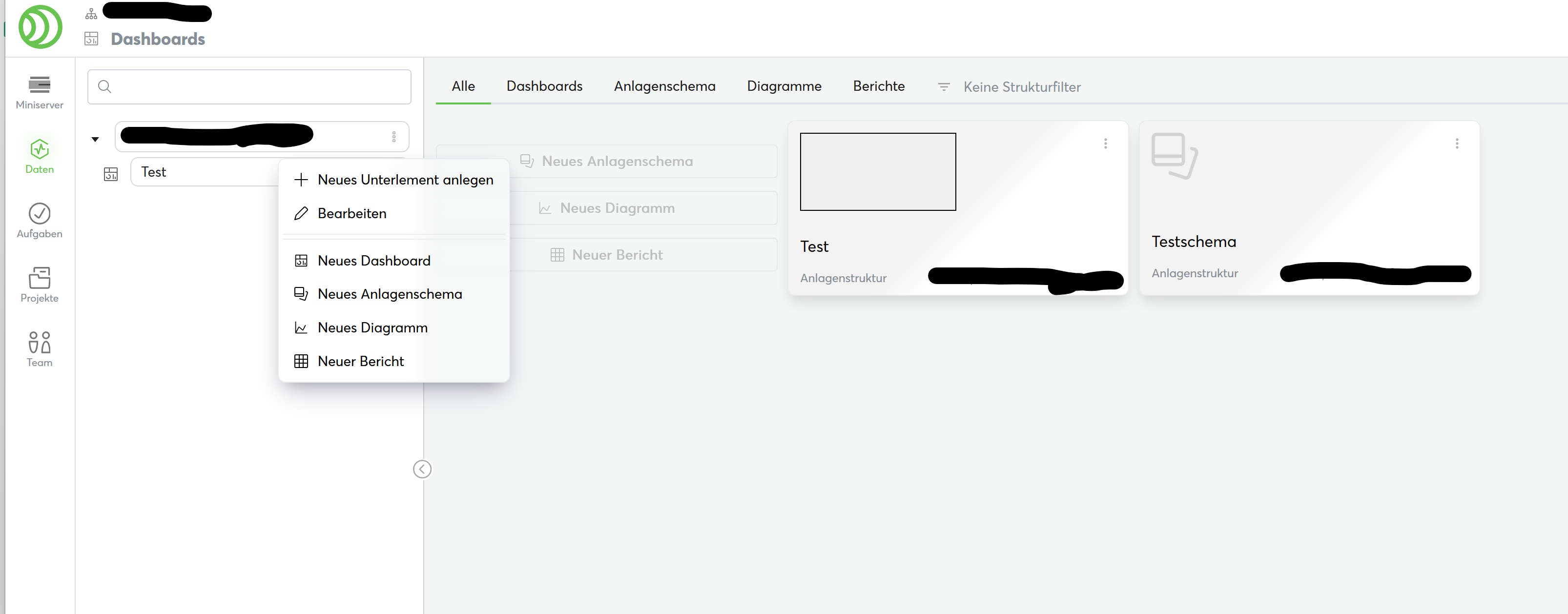Click into the search input field
Image resolution: width=1568 pixels, height=614 pixels.
[259, 87]
